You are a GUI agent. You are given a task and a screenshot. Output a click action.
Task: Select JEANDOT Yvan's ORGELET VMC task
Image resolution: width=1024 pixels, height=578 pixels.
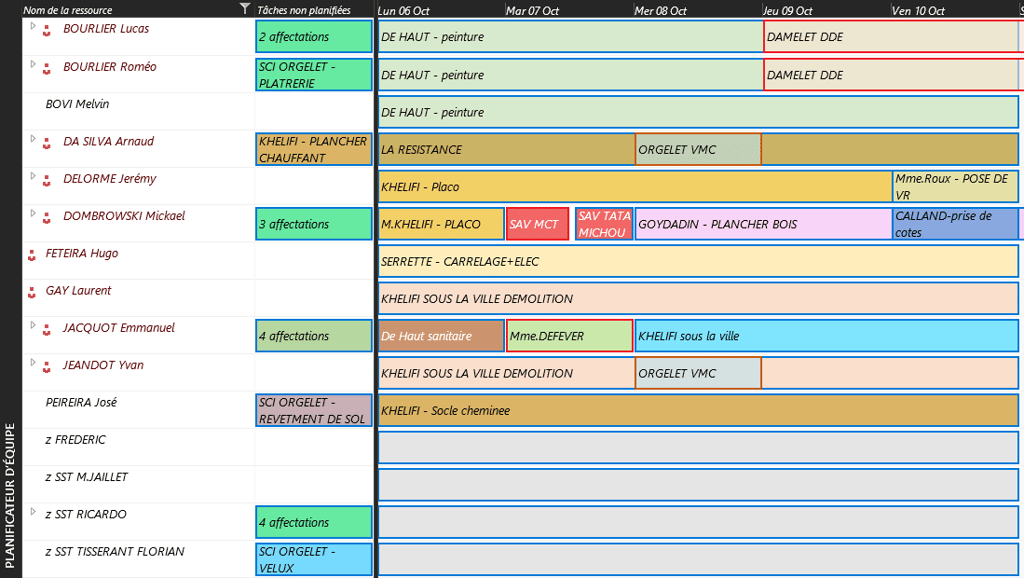tap(698, 373)
